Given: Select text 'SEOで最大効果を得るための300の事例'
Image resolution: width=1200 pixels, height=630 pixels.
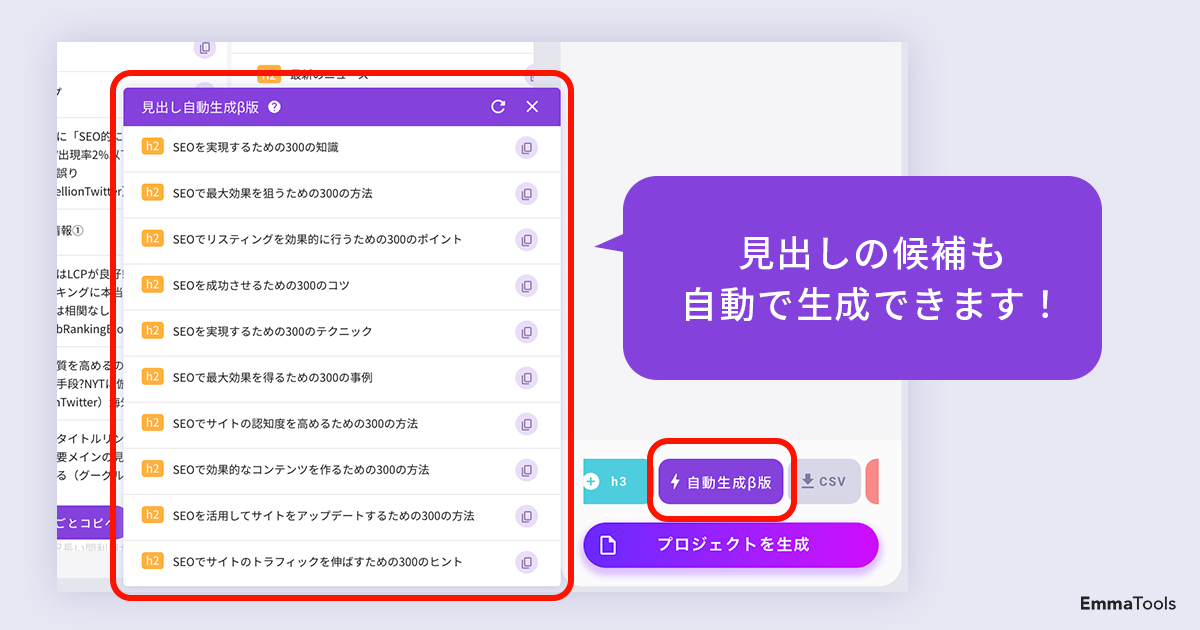Looking at the screenshot, I should (272, 378).
